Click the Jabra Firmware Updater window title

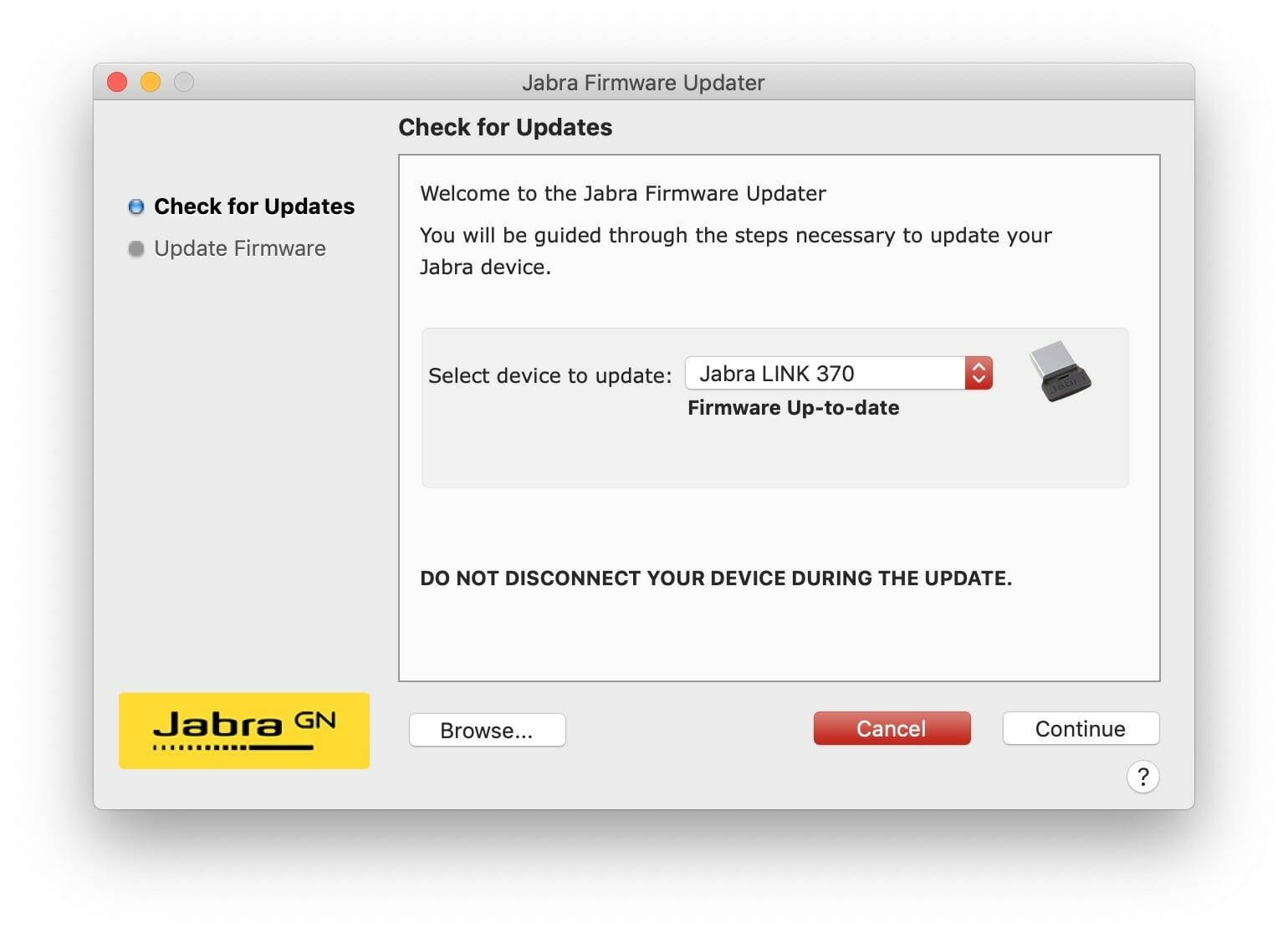click(643, 83)
